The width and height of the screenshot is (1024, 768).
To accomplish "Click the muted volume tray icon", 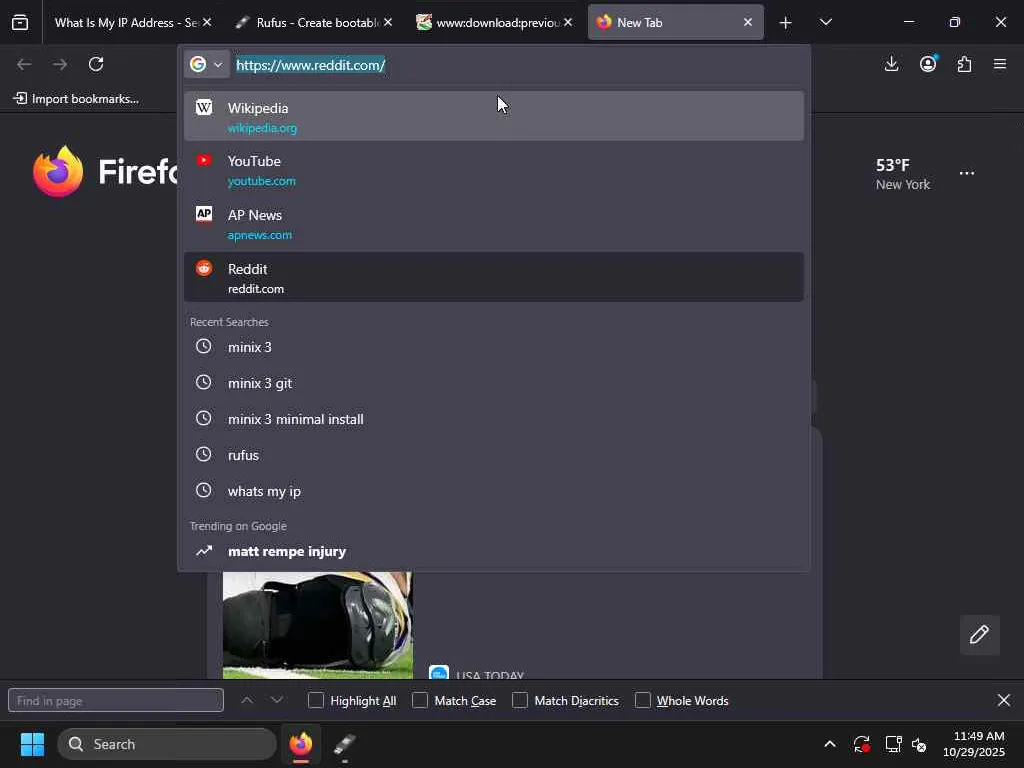I will point(920,744).
